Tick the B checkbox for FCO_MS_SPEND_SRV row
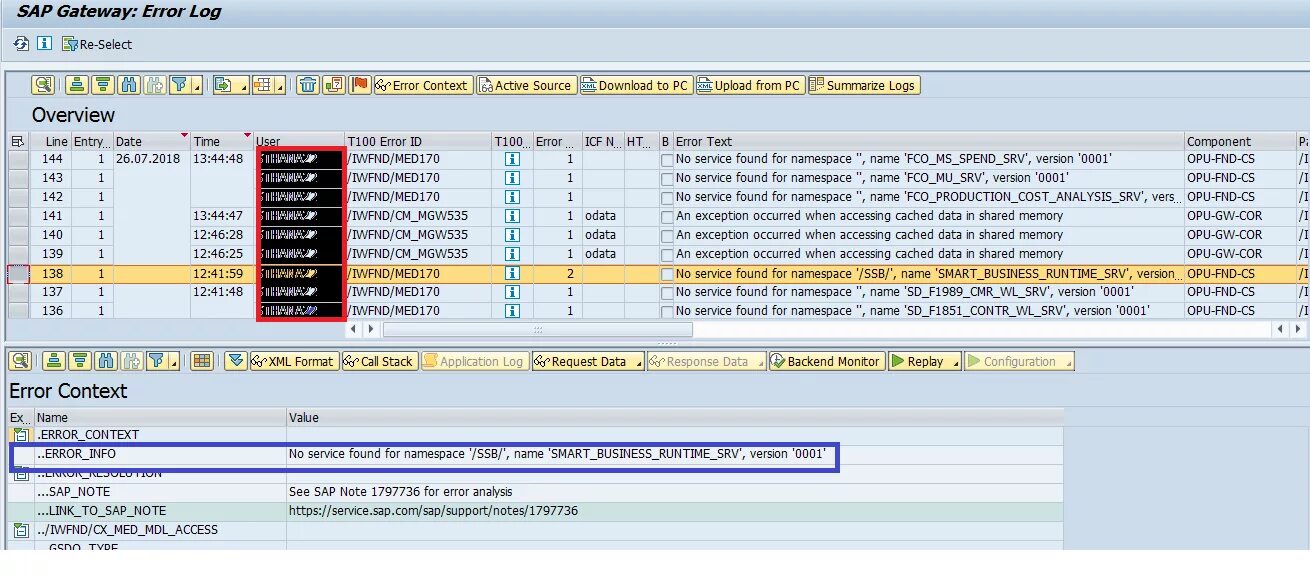Viewport: 1310px width, 578px height. tap(667, 159)
